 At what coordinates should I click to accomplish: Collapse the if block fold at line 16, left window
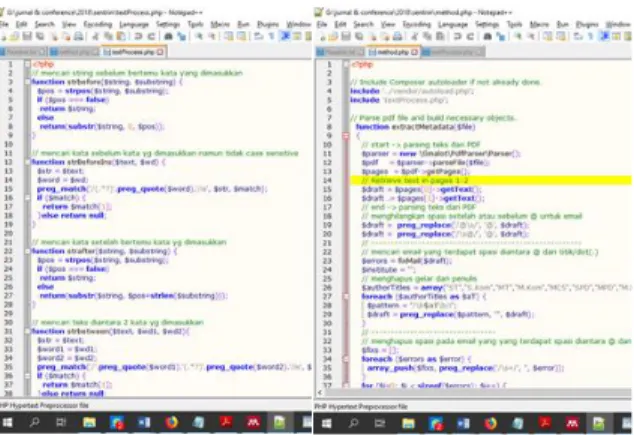[27, 198]
